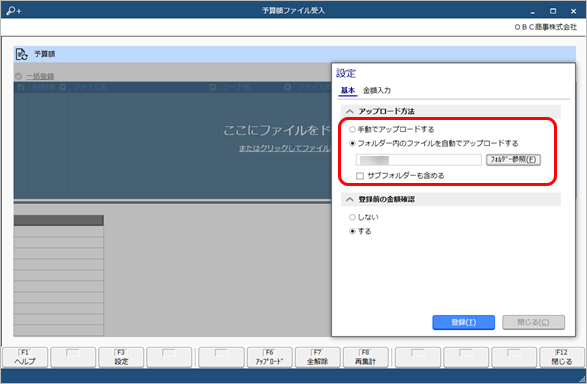The width and height of the screenshot is (587, 384).
Task: Click the F1 ヘルプ function key button
Action: click(25, 358)
